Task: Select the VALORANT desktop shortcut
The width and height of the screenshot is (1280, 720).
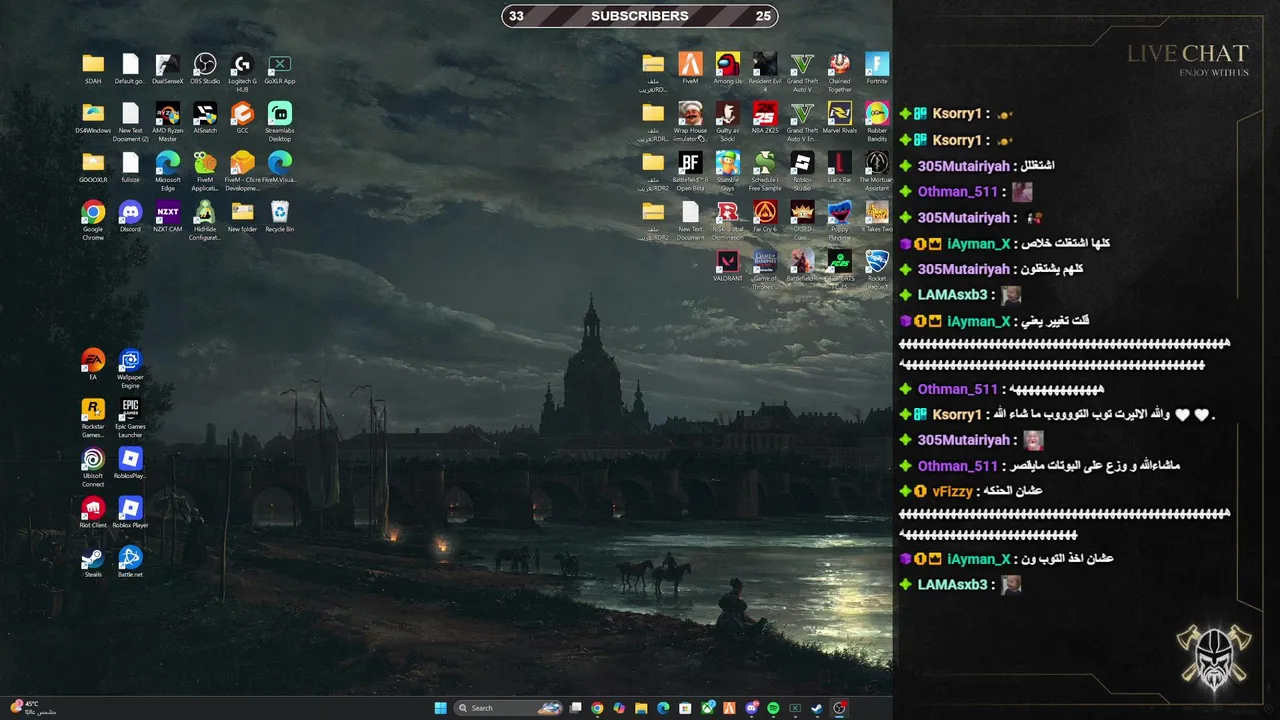Action: pos(728,266)
